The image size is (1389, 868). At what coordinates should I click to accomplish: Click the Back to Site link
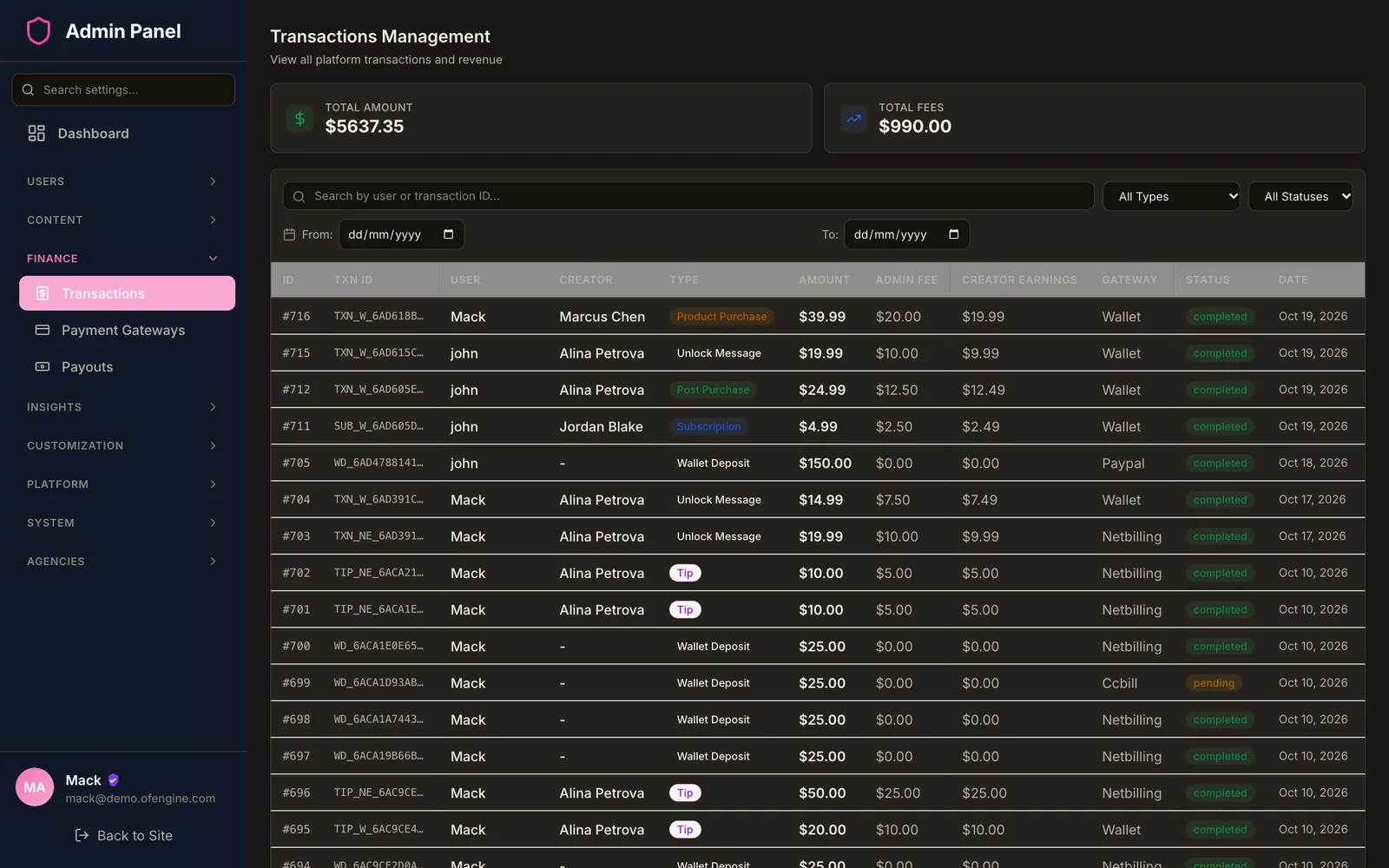tap(123, 835)
